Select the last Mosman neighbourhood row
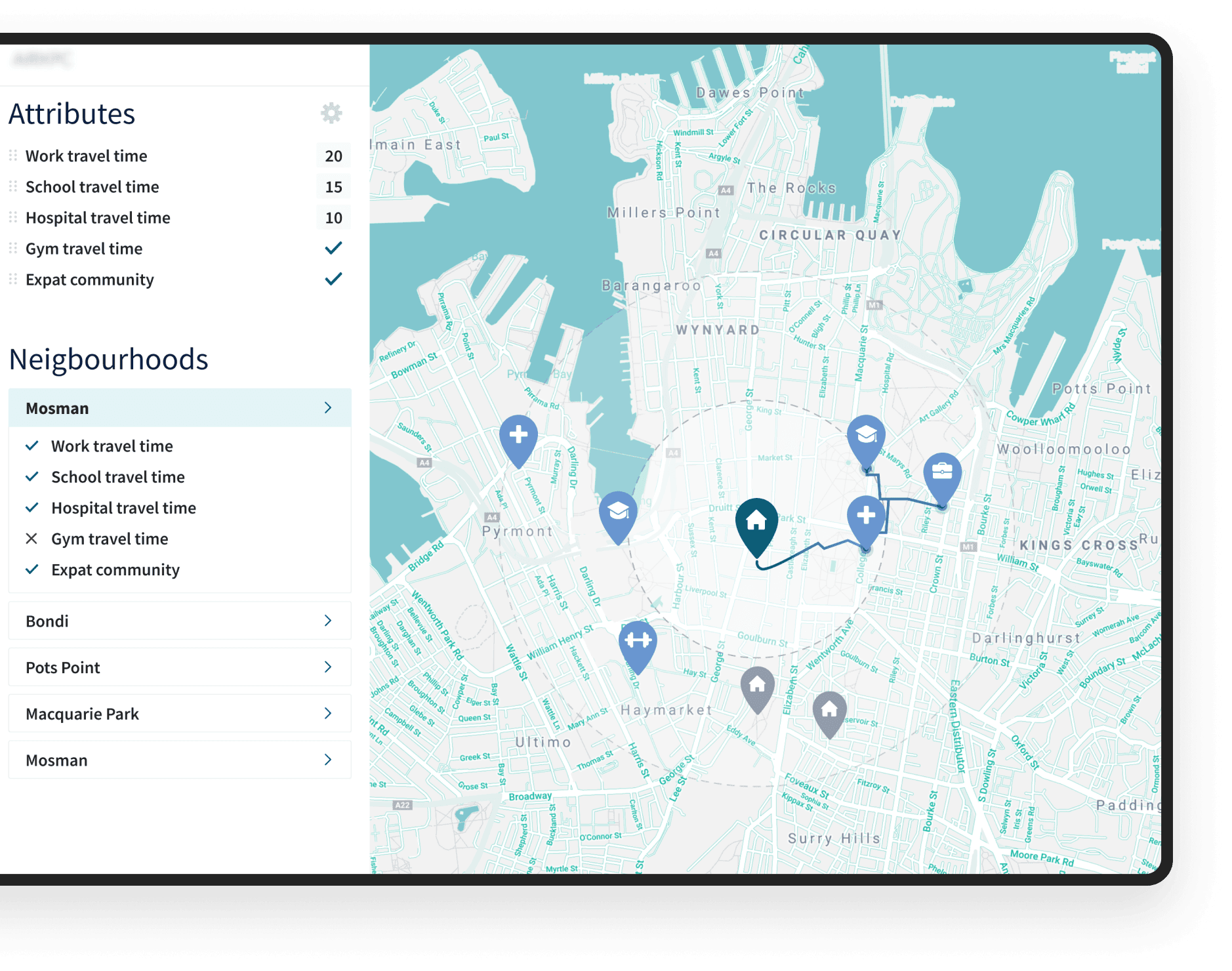 tap(180, 760)
